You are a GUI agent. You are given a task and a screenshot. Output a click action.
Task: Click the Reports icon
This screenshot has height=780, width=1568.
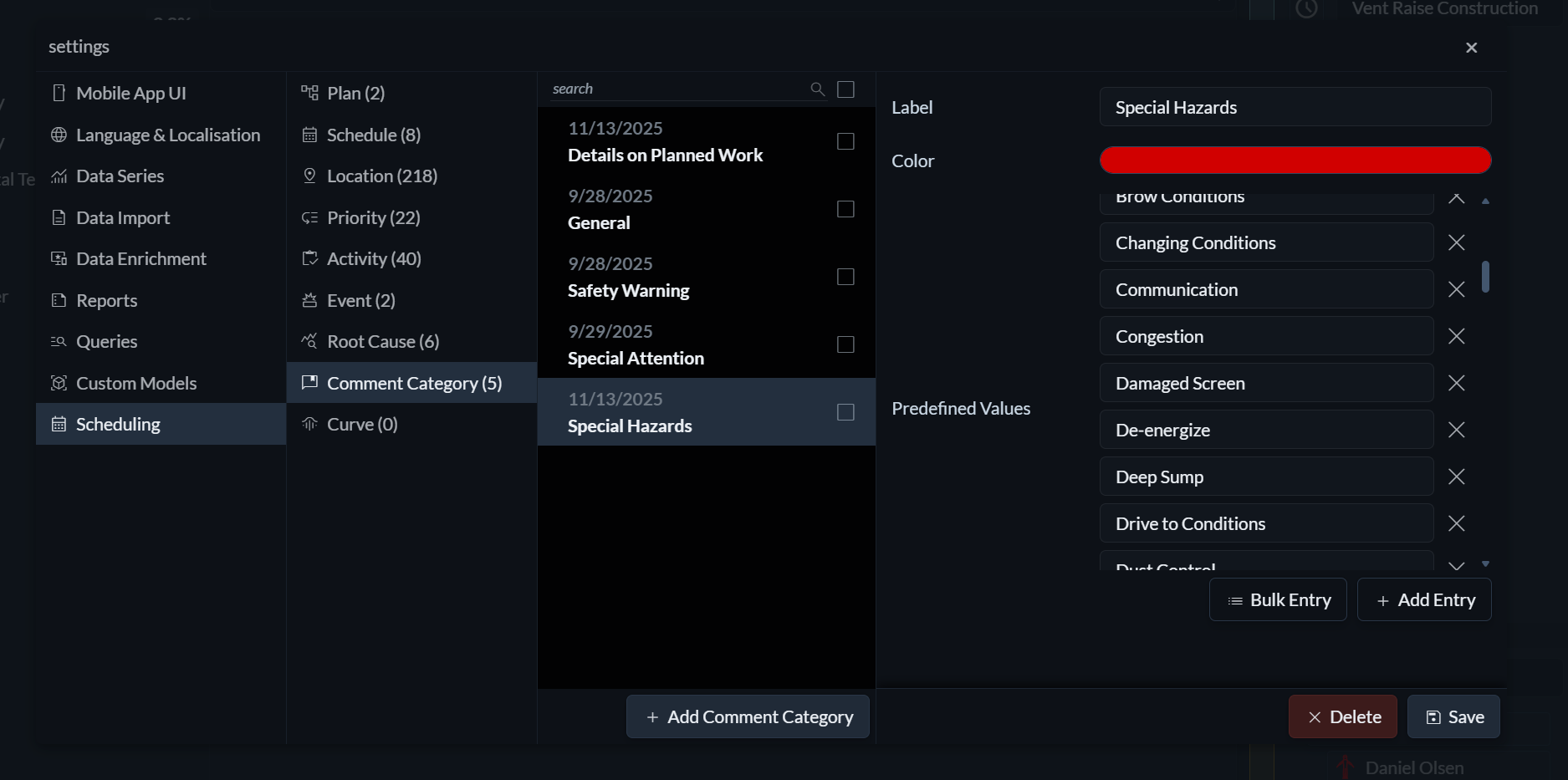[x=59, y=300]
